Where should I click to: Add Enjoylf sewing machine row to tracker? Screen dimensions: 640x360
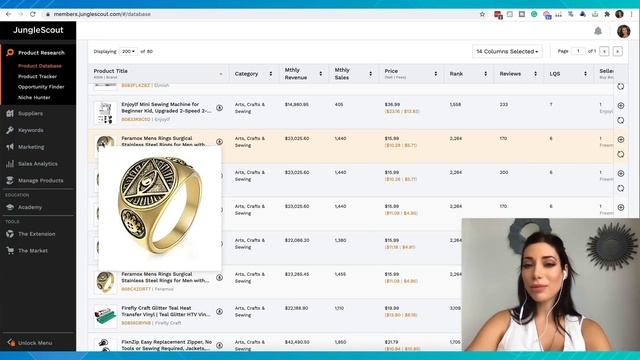pyautogui.click(x=621, y=106)
